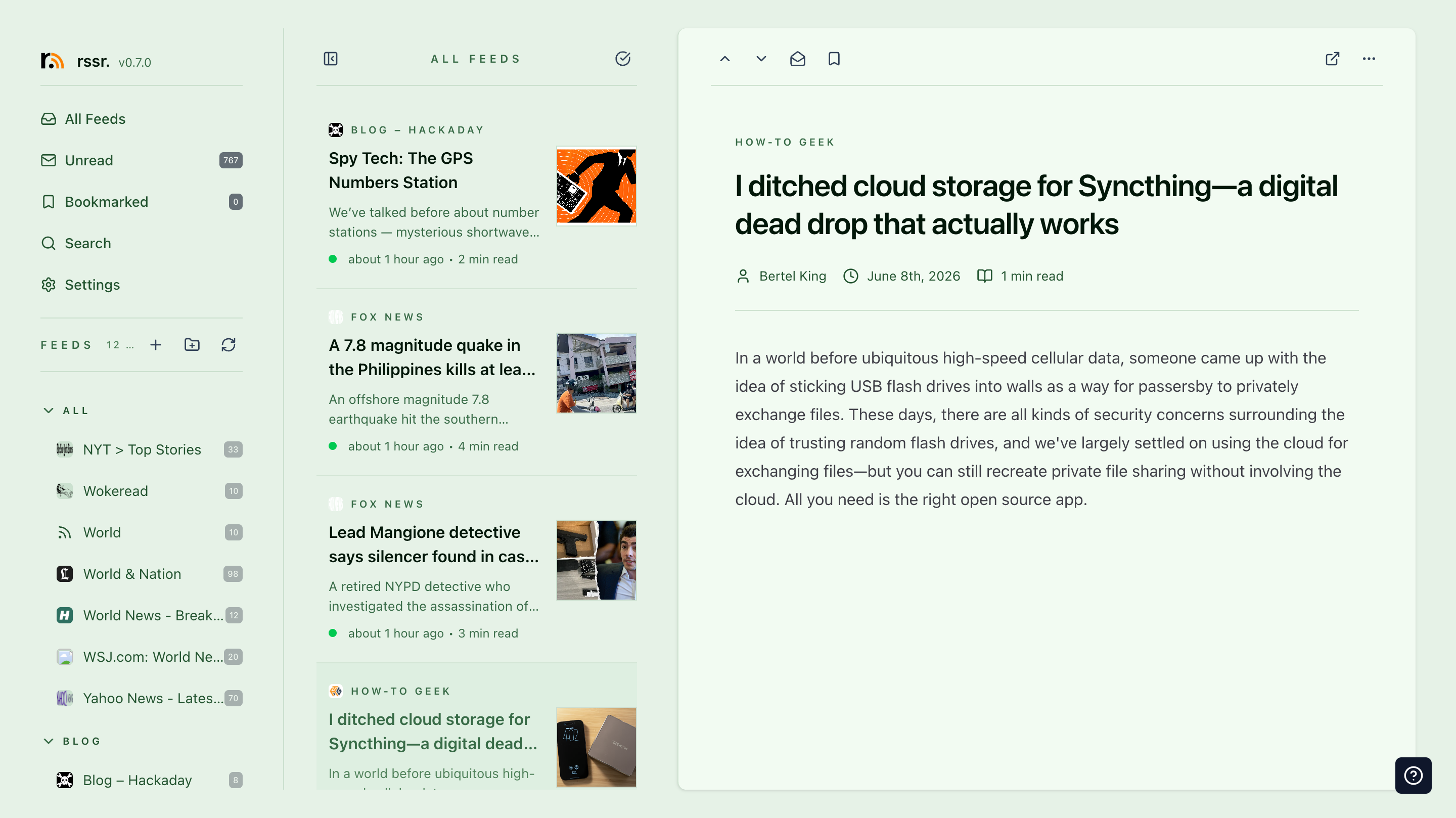Open the Philippines 7.8 quake article
1456x818 pixels.
[476, 382]
